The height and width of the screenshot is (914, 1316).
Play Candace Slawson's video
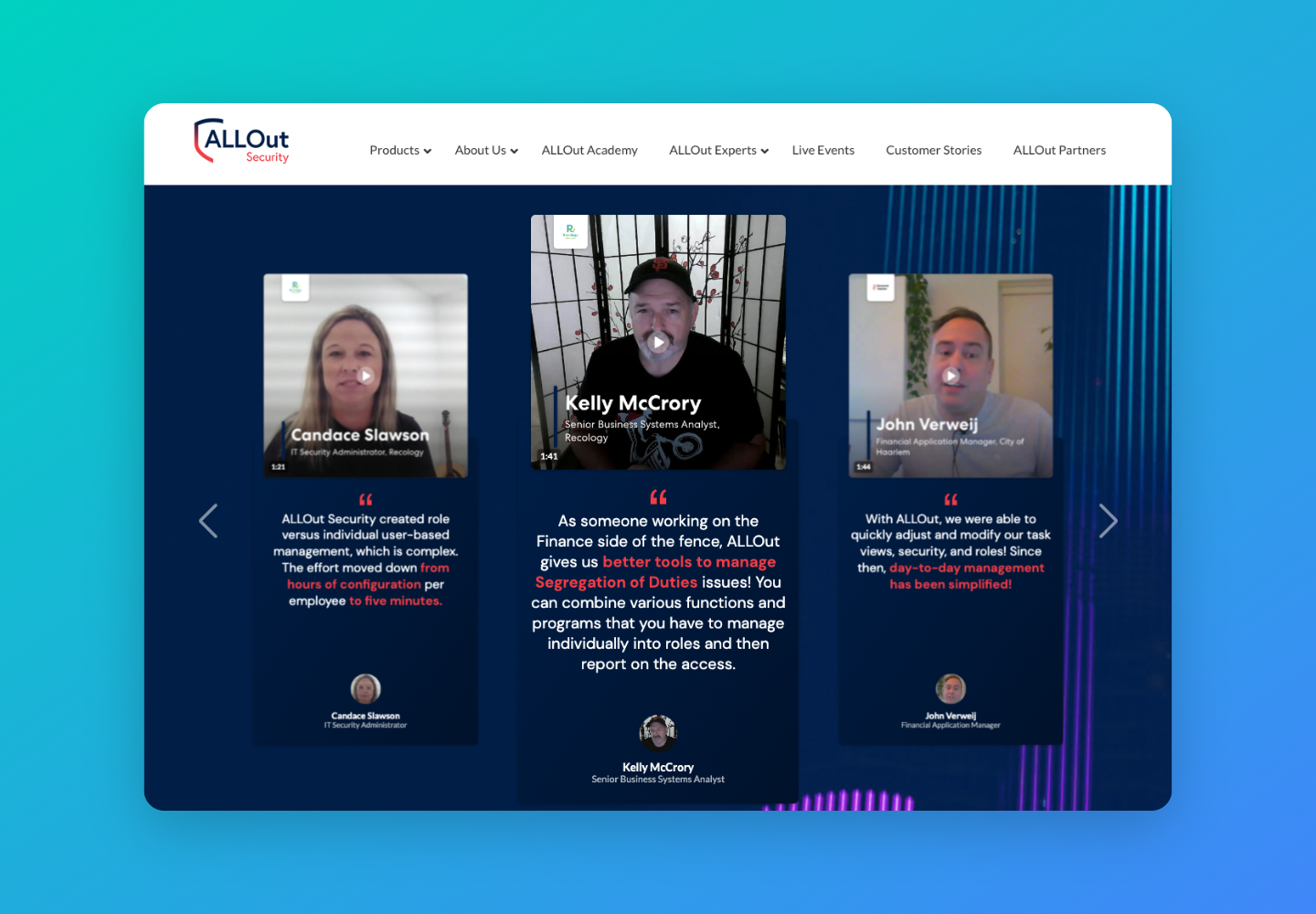point(366,376)
